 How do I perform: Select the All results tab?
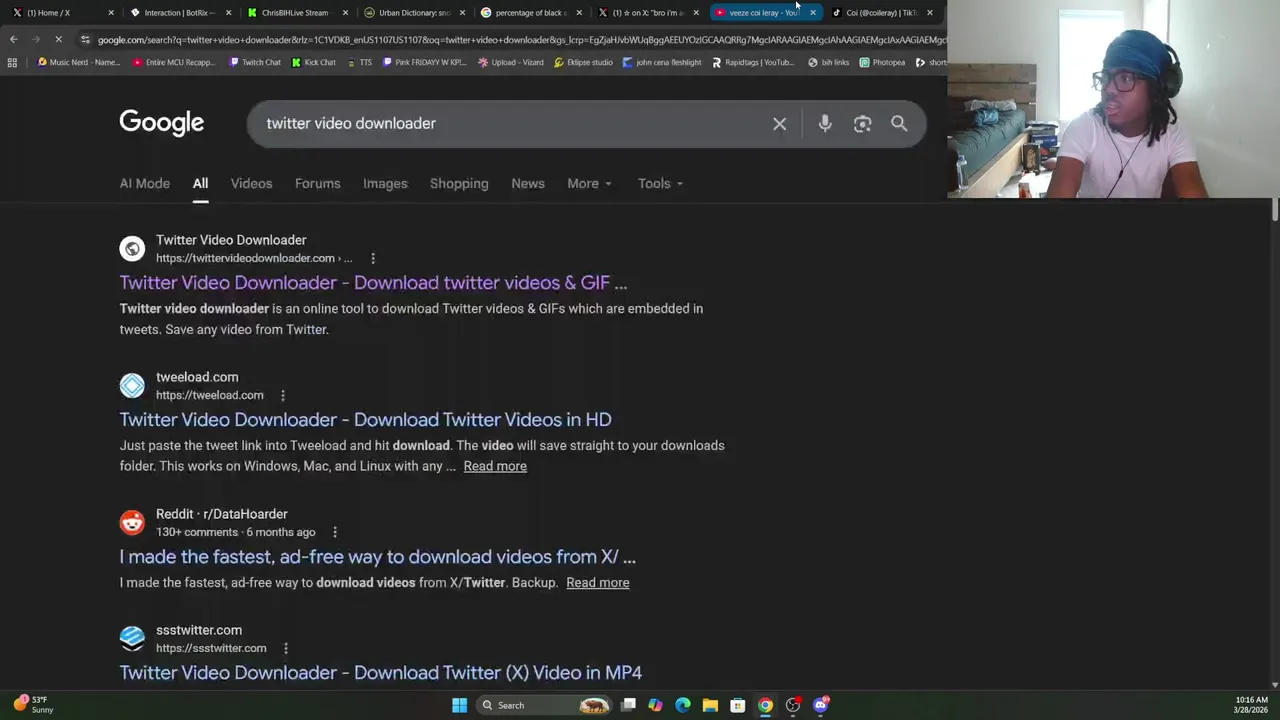click(200, 183)
